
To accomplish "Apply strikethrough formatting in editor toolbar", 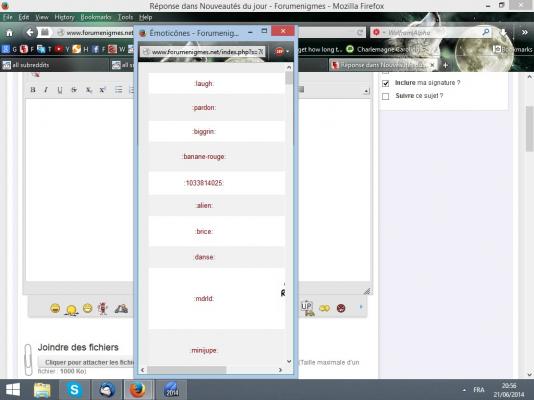I will tap(74, 90).
